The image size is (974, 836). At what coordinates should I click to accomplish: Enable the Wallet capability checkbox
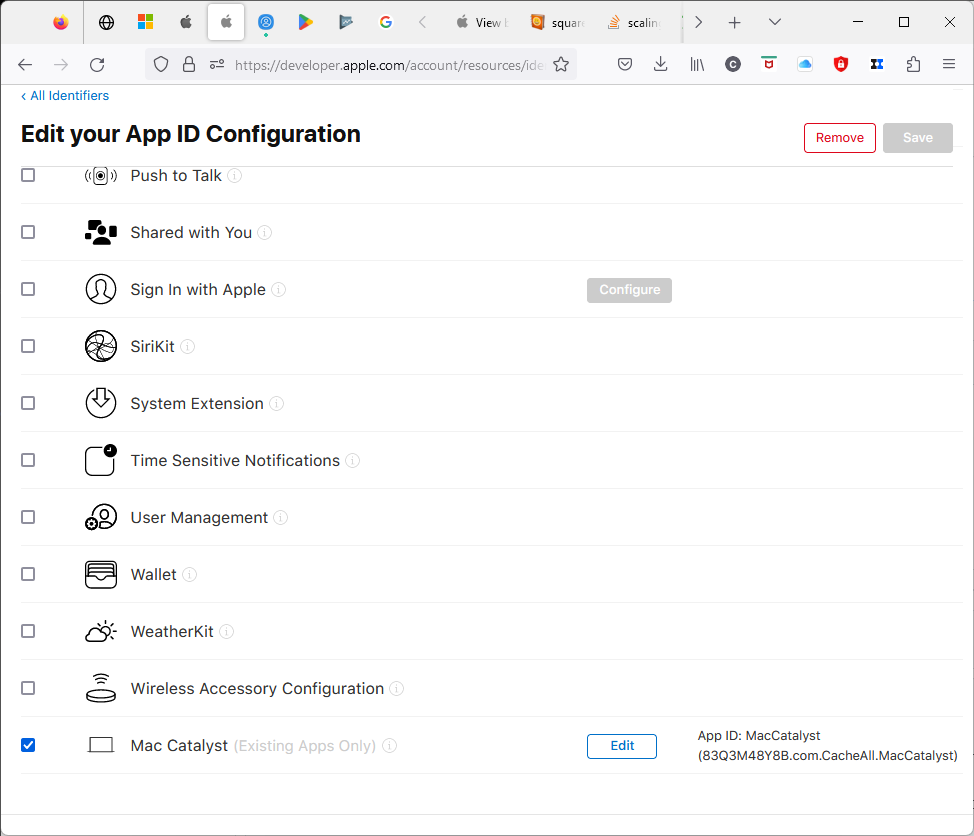[x=27, y=574]
